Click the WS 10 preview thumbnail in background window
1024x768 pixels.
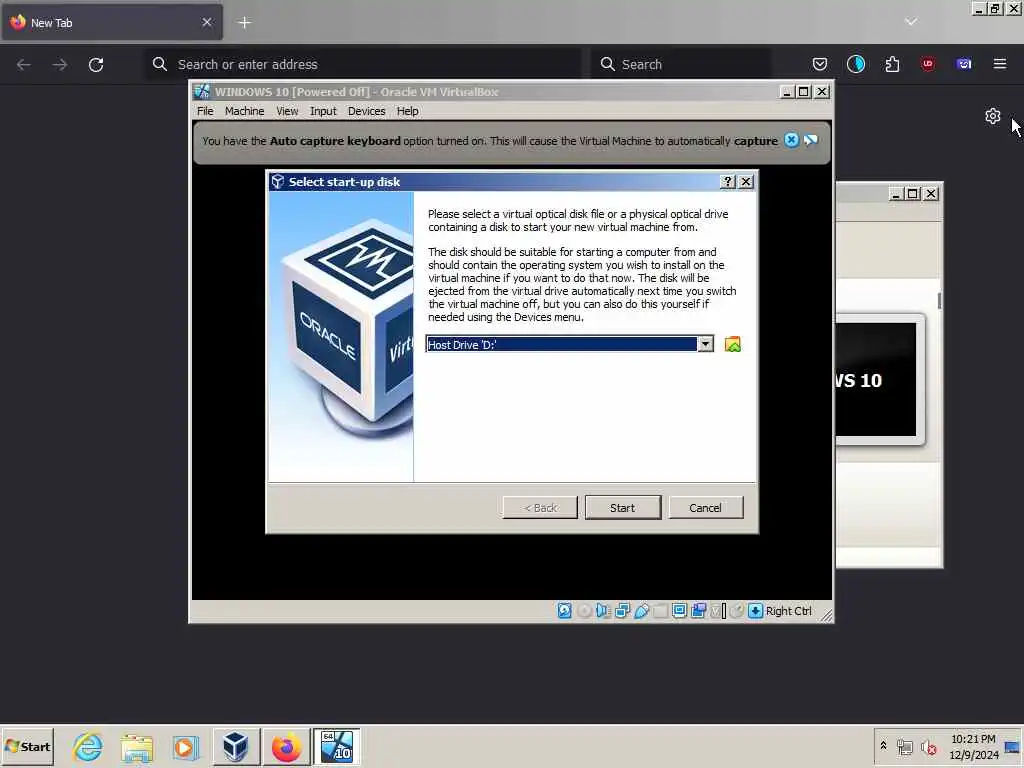[875, 379]
